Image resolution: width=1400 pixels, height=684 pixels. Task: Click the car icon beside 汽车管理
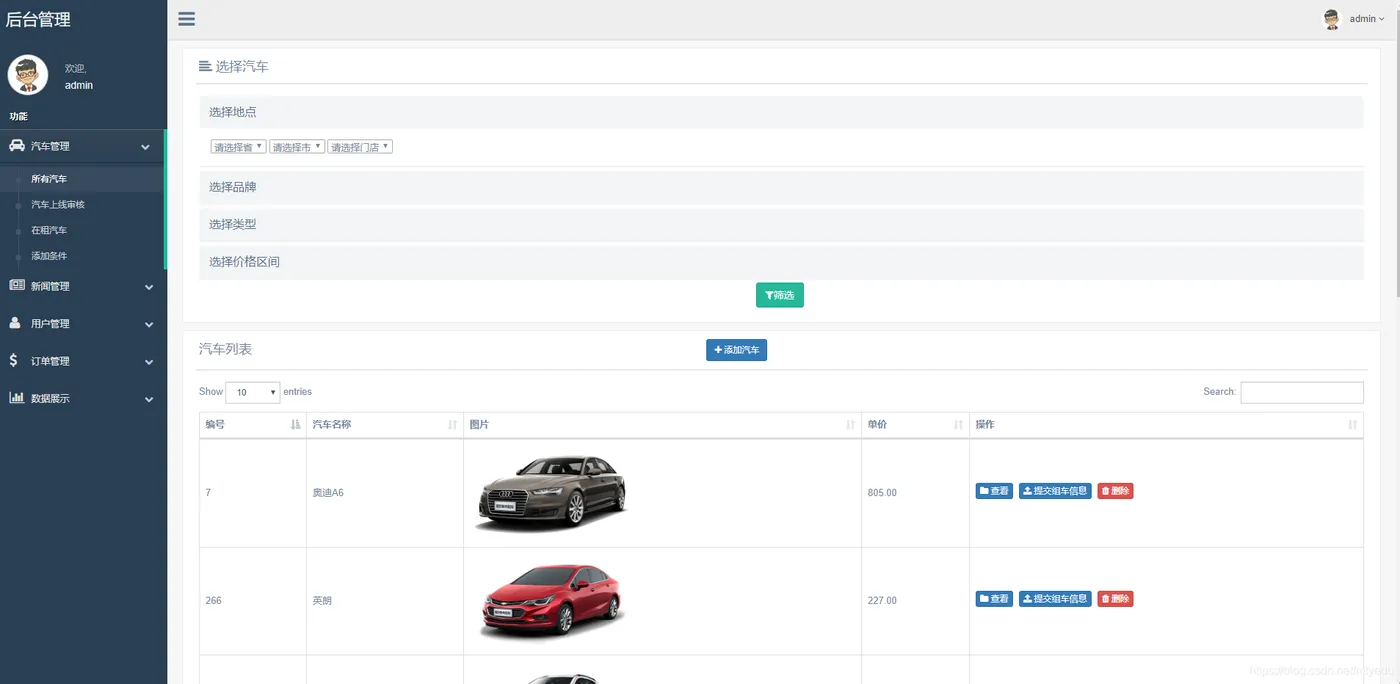pos(17,146)
